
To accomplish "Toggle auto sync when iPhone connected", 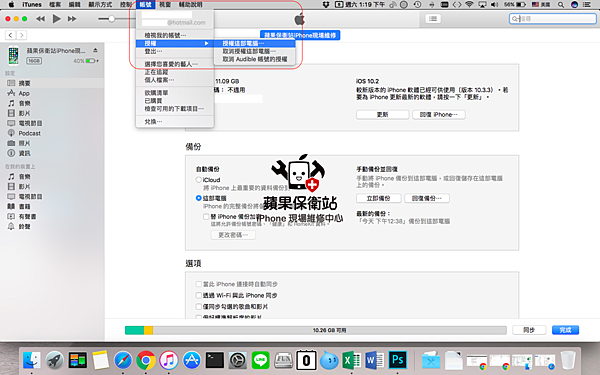I will [198, 284].
